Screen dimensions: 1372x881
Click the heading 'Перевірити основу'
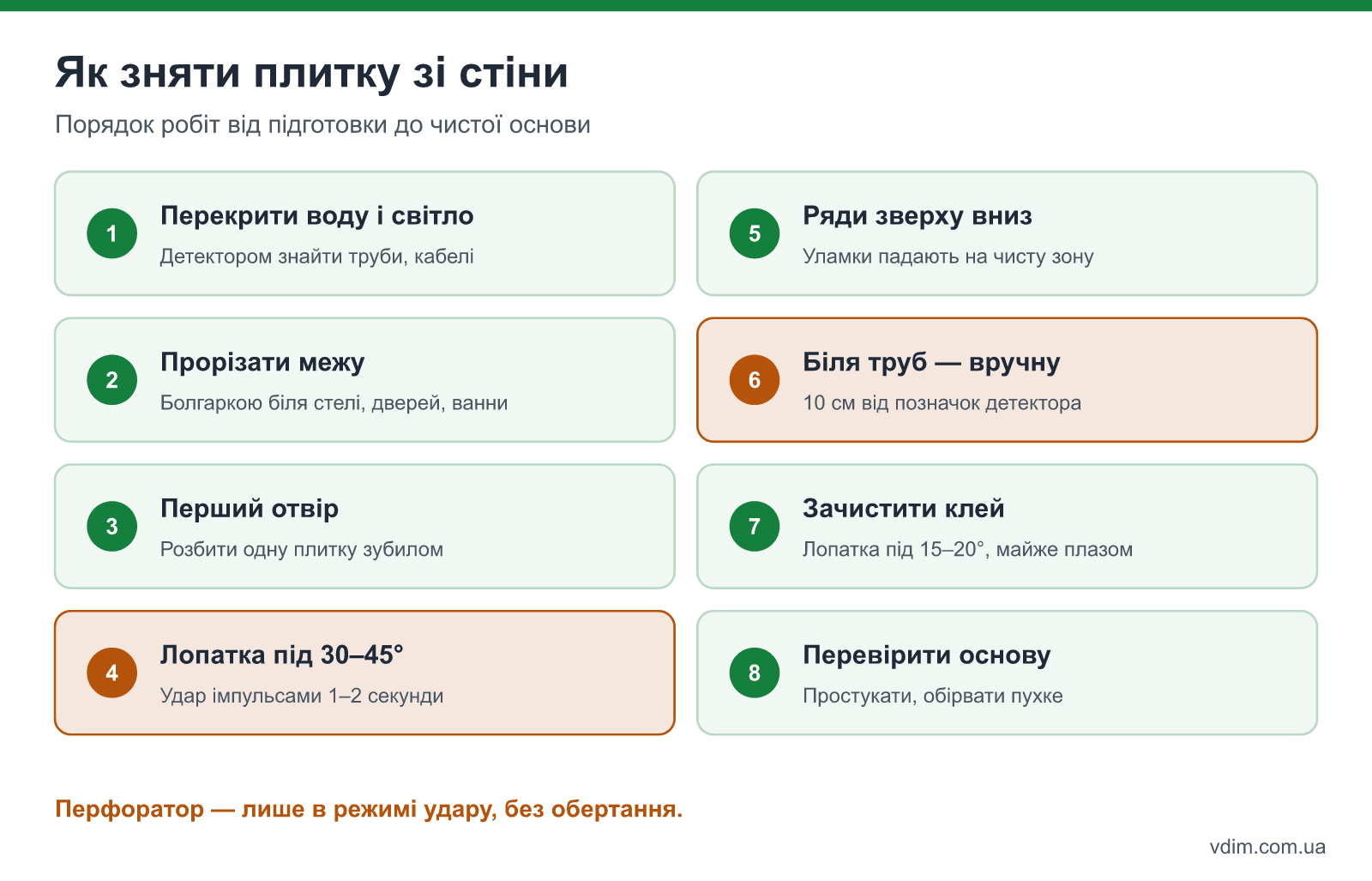click(x=926, y=655)
